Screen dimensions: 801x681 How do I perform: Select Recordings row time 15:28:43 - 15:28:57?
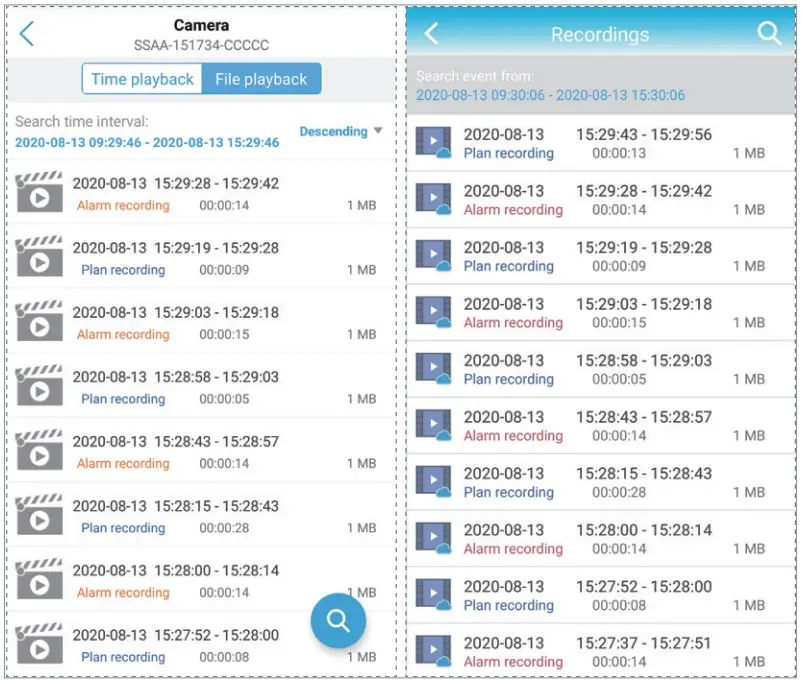(644, 417)
